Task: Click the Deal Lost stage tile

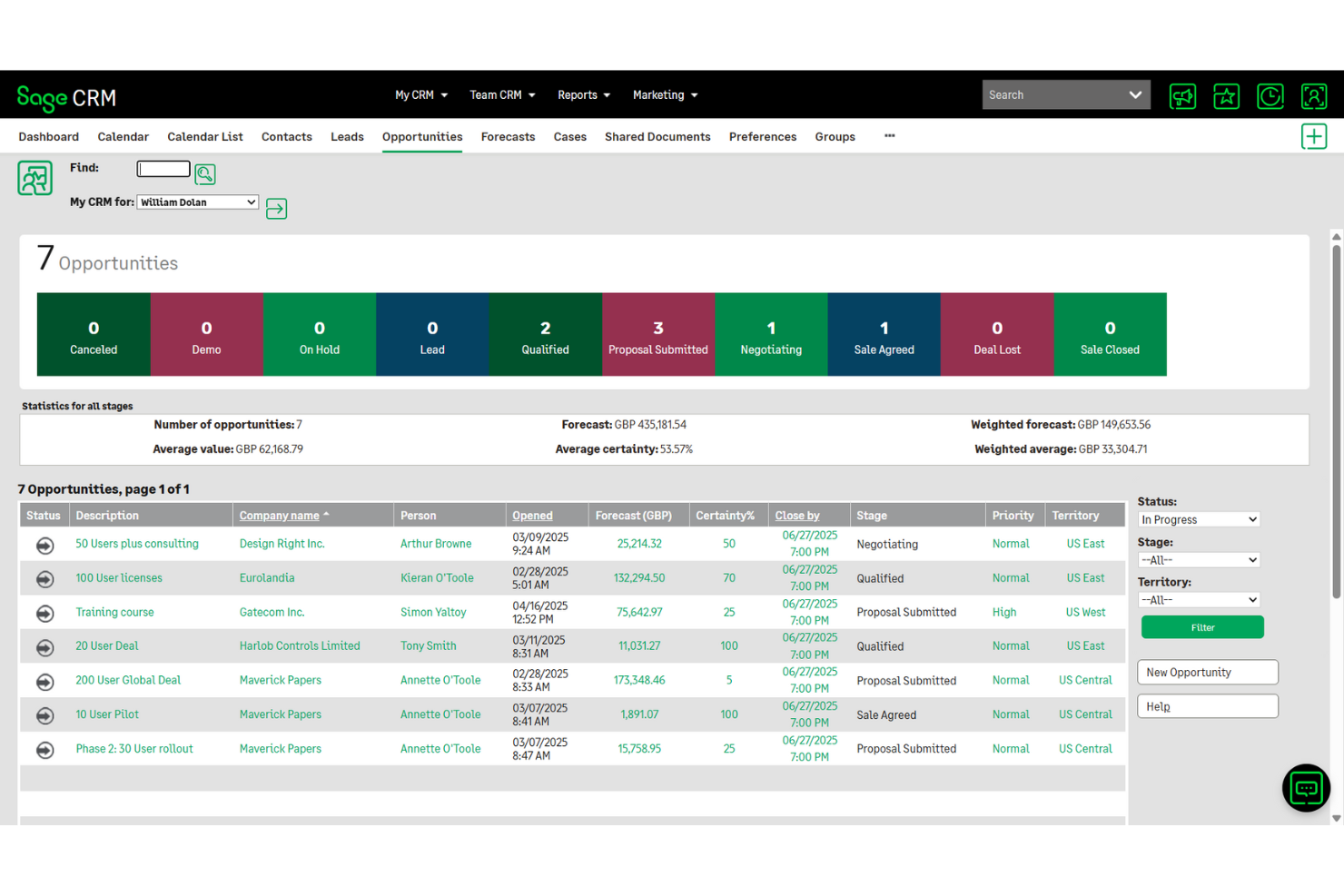Action: [997, 334]
